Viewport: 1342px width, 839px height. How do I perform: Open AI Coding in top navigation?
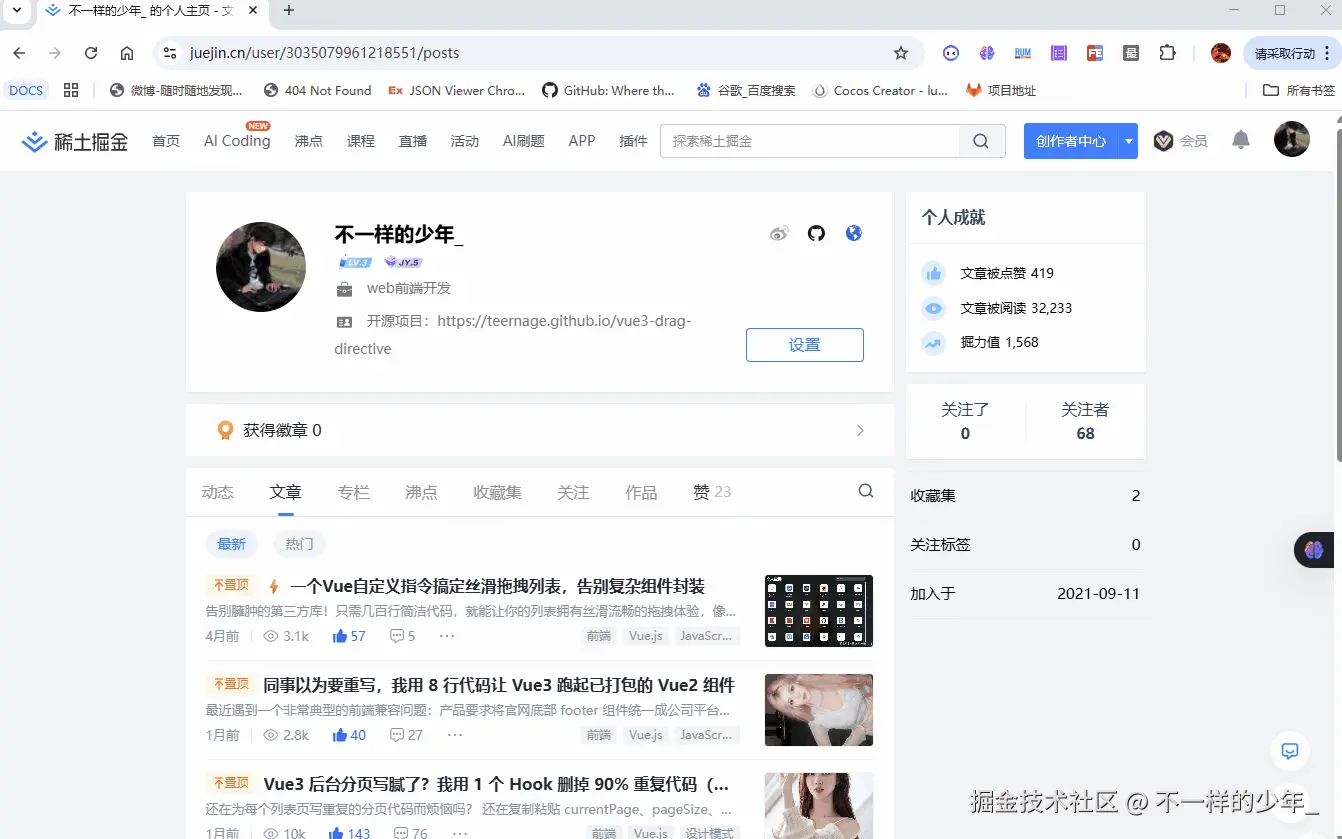point(237,141)
